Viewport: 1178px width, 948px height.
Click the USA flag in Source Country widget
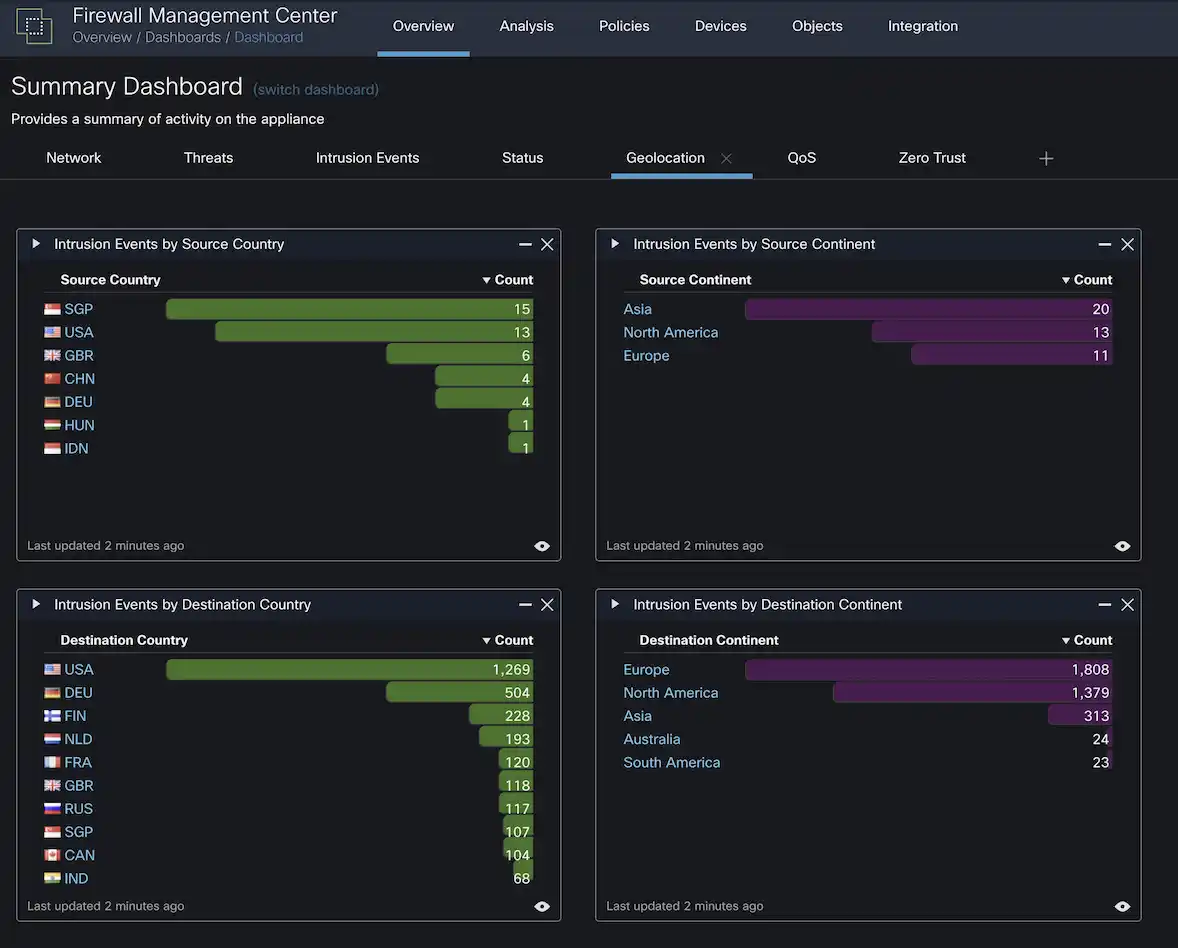coord(53,331)
